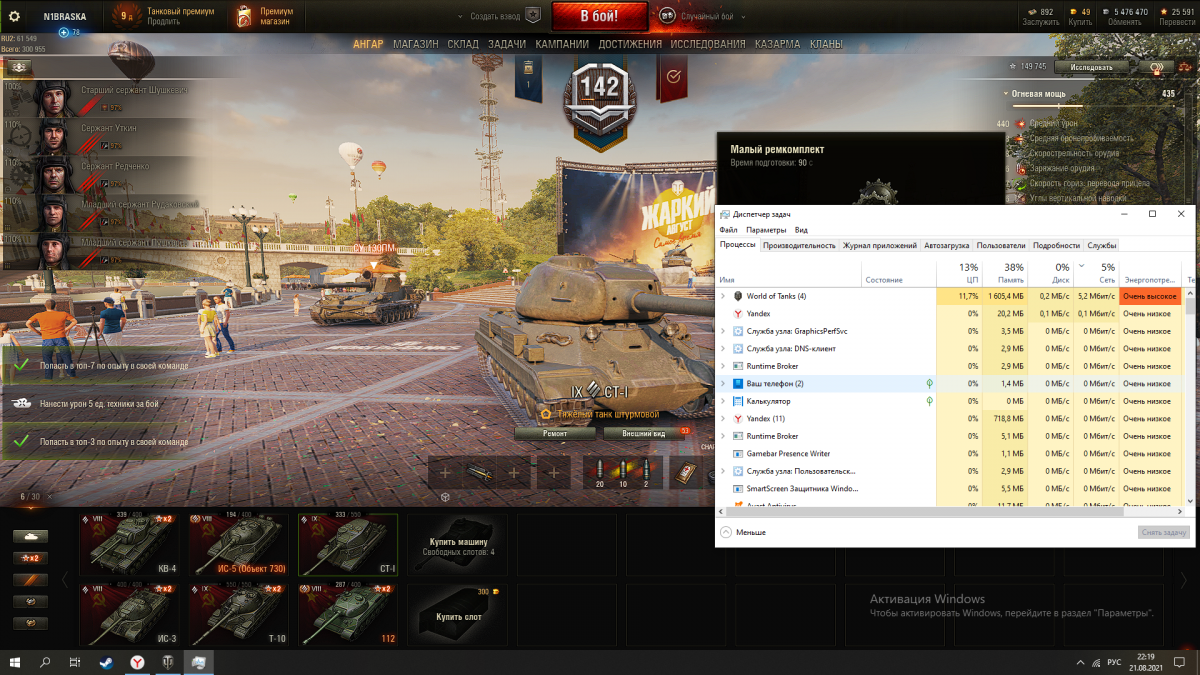Image resolution: width=1200 pixels, height=675 pixels.
Task: Add equipment in first empty plus slot
Action: 445,473
